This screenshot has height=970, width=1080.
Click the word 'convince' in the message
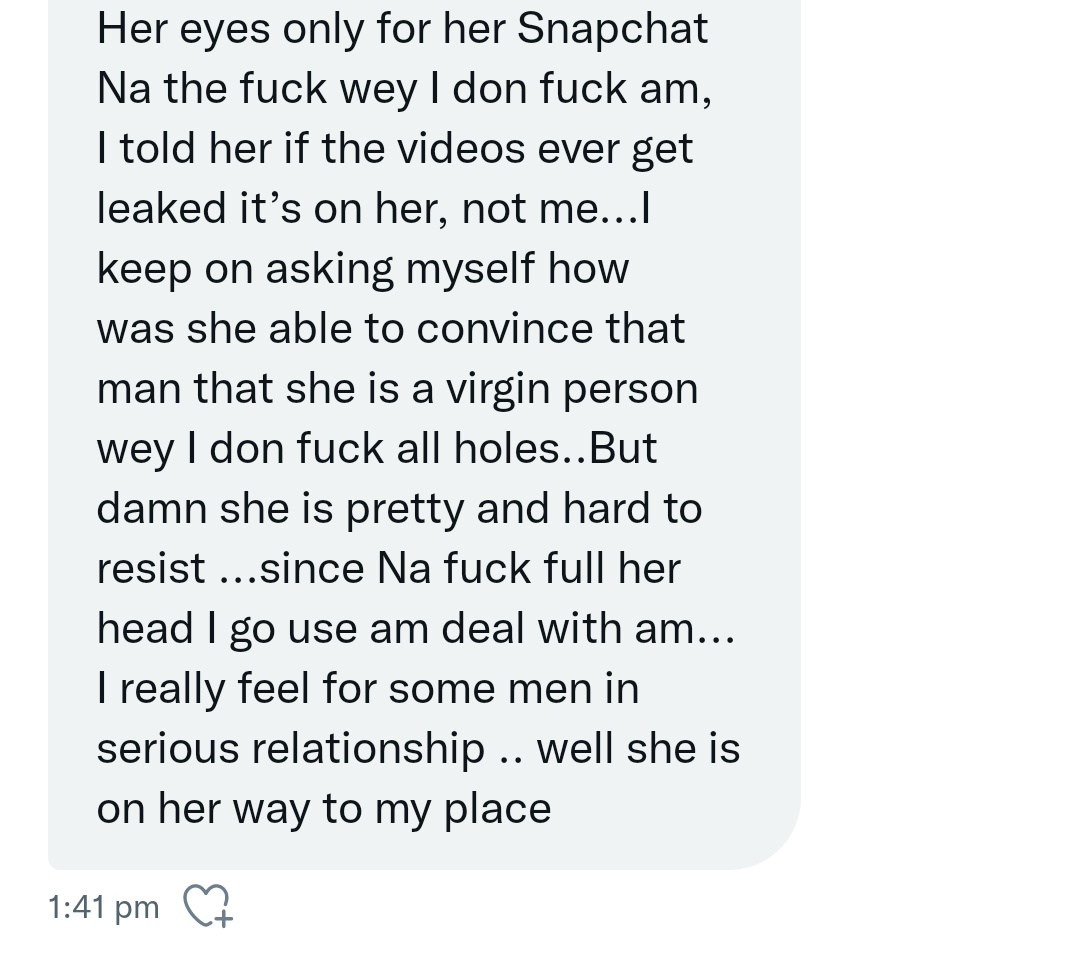504,329
